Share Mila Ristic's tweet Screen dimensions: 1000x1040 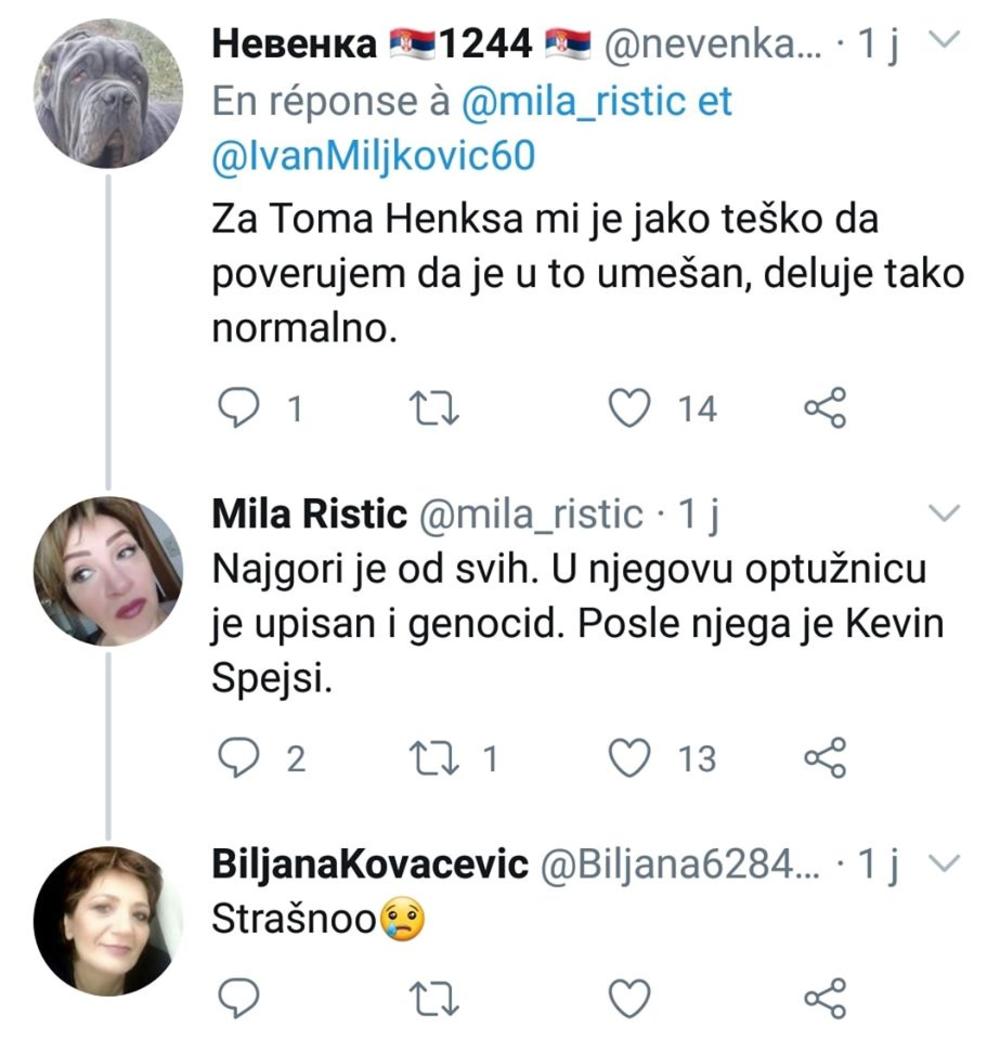(825, 759)
